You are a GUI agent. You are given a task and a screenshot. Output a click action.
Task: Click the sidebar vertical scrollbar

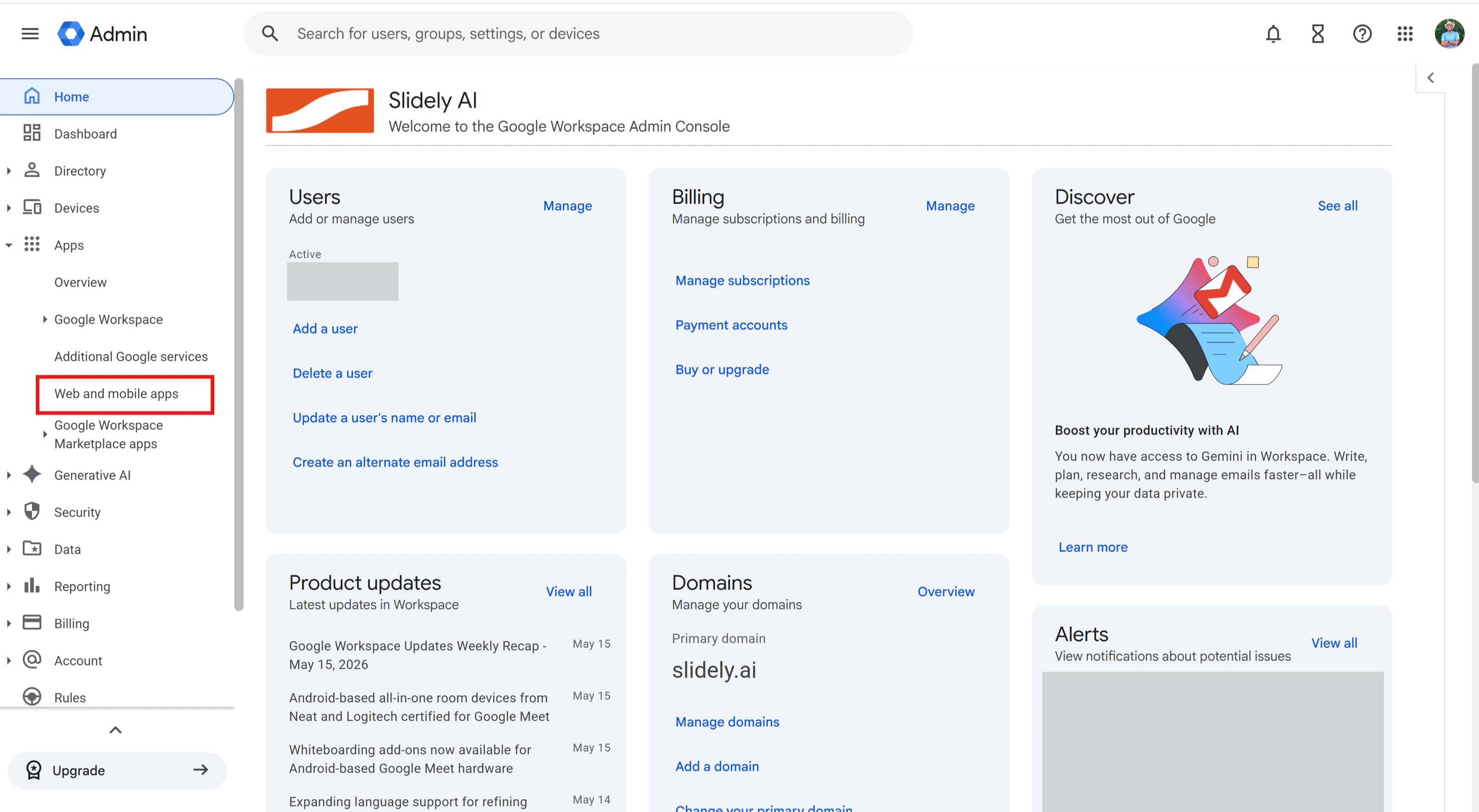239,344
